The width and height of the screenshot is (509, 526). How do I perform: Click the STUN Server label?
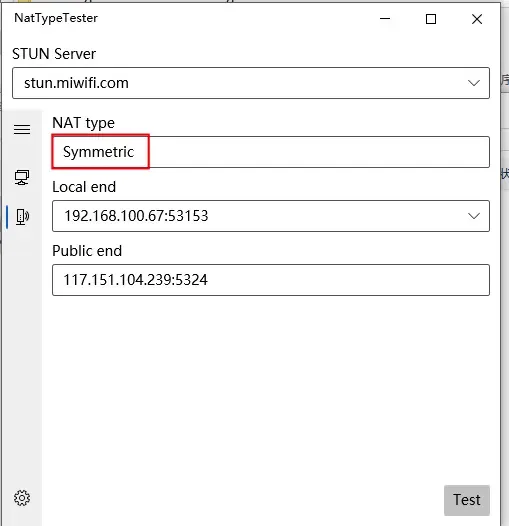pos(54,54)
